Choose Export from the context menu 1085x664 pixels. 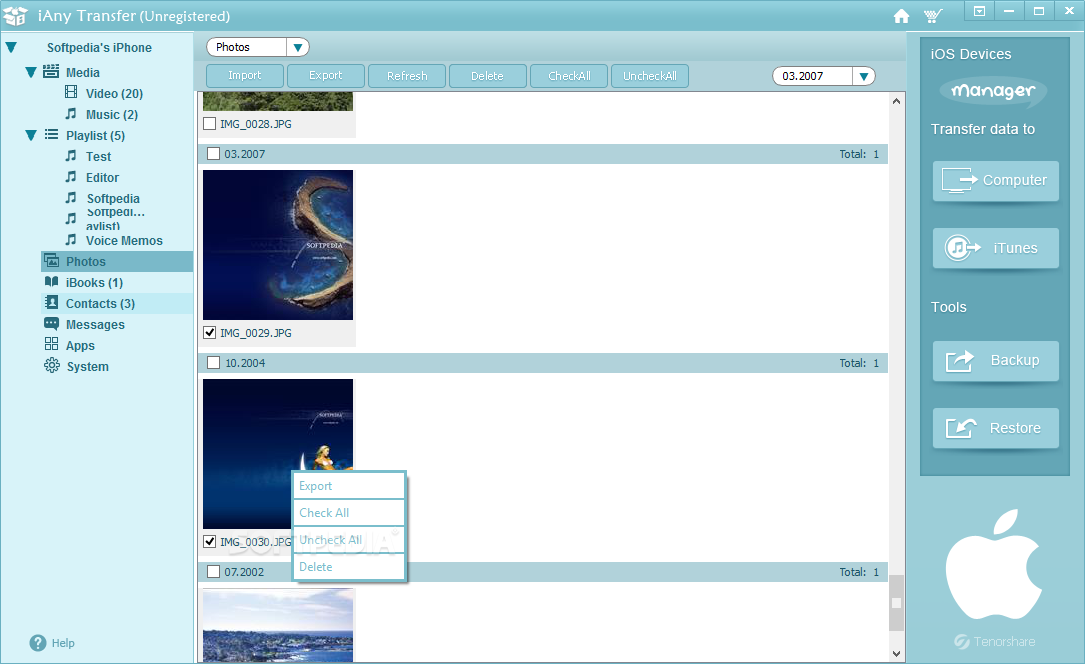[x=349, y=486]
